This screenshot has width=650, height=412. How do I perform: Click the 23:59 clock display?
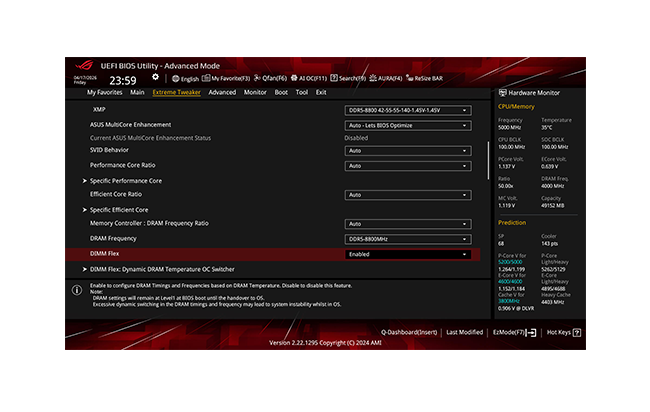pyautogui.click(x=123, y=80)
